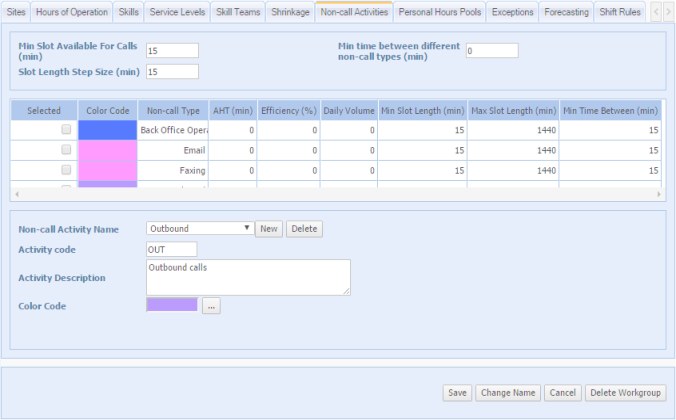Image resolution: width=676 pixels, height=420 pixels.
Task: Open the Non-call Activity Name dropdown
Action: coord(199,229)
